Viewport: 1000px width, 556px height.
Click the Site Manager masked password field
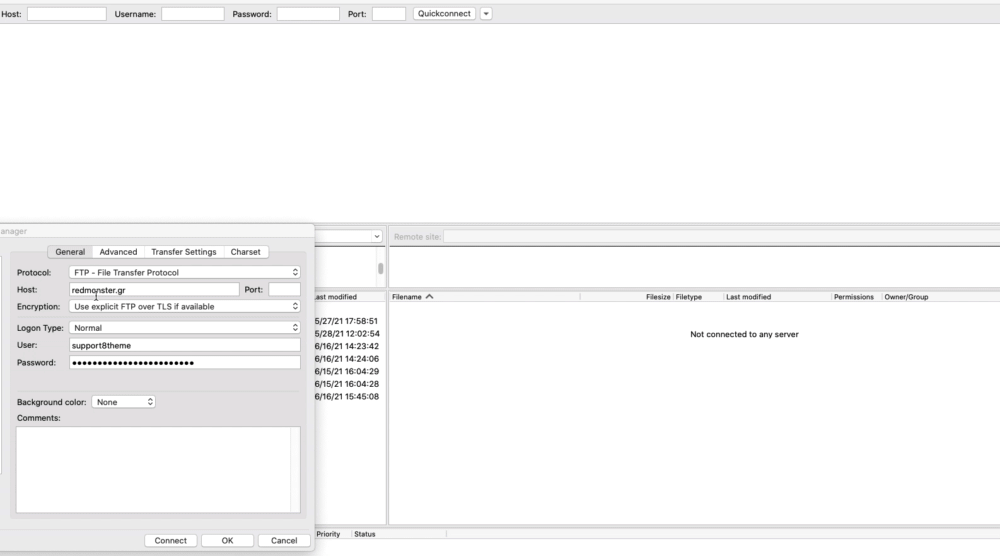click(184, 363)
